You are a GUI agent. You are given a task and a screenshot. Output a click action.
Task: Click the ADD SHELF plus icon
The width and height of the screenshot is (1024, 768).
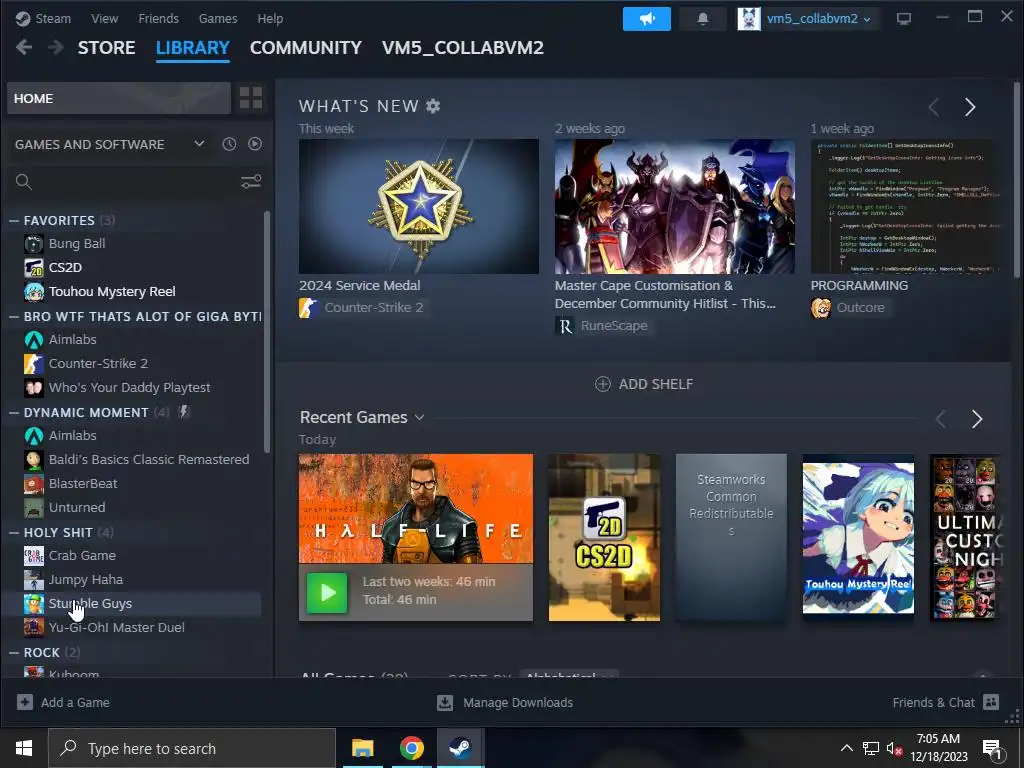click(x=603, y=384)
